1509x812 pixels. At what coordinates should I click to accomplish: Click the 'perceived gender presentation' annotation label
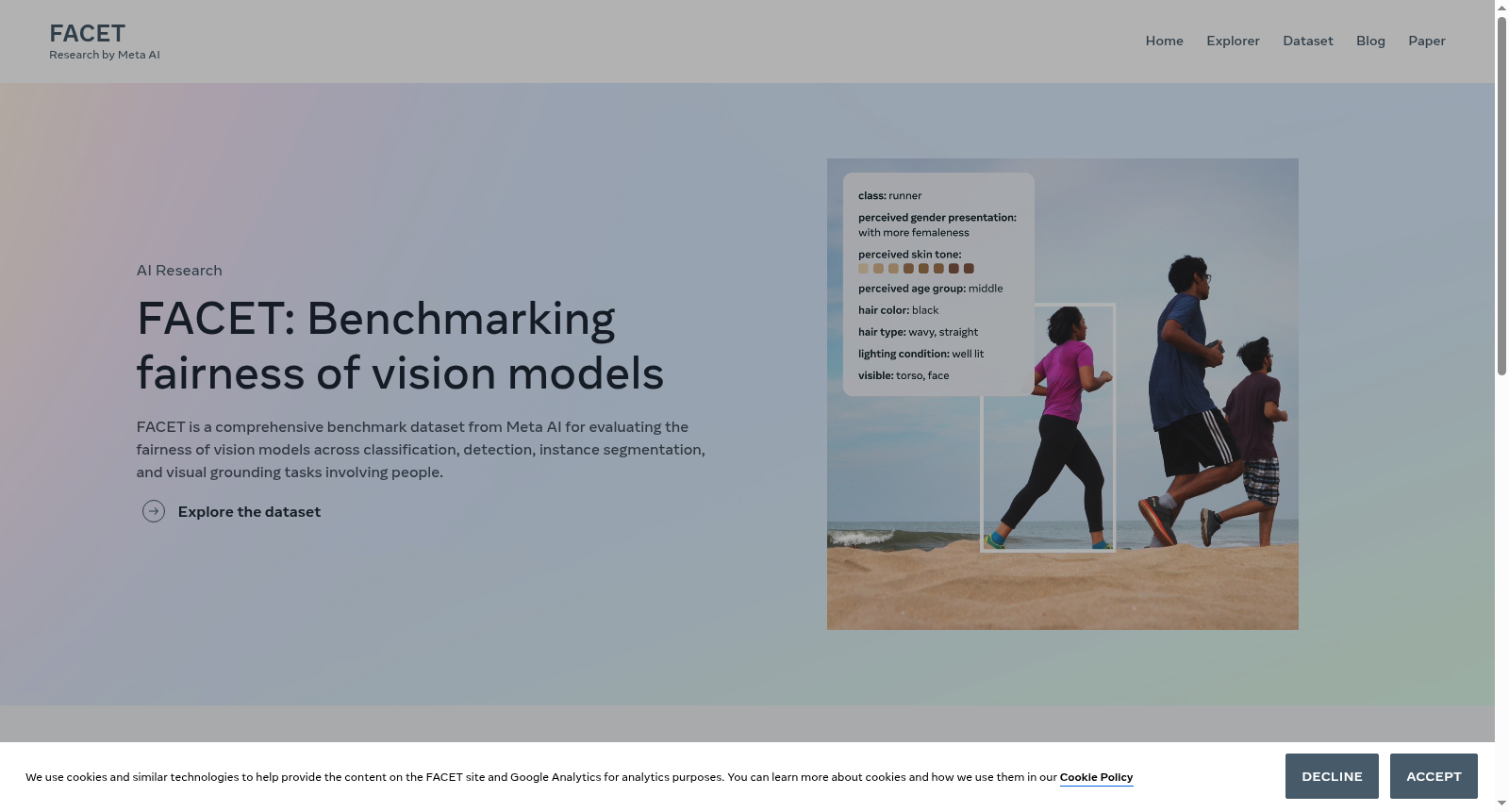pos(937,218)
